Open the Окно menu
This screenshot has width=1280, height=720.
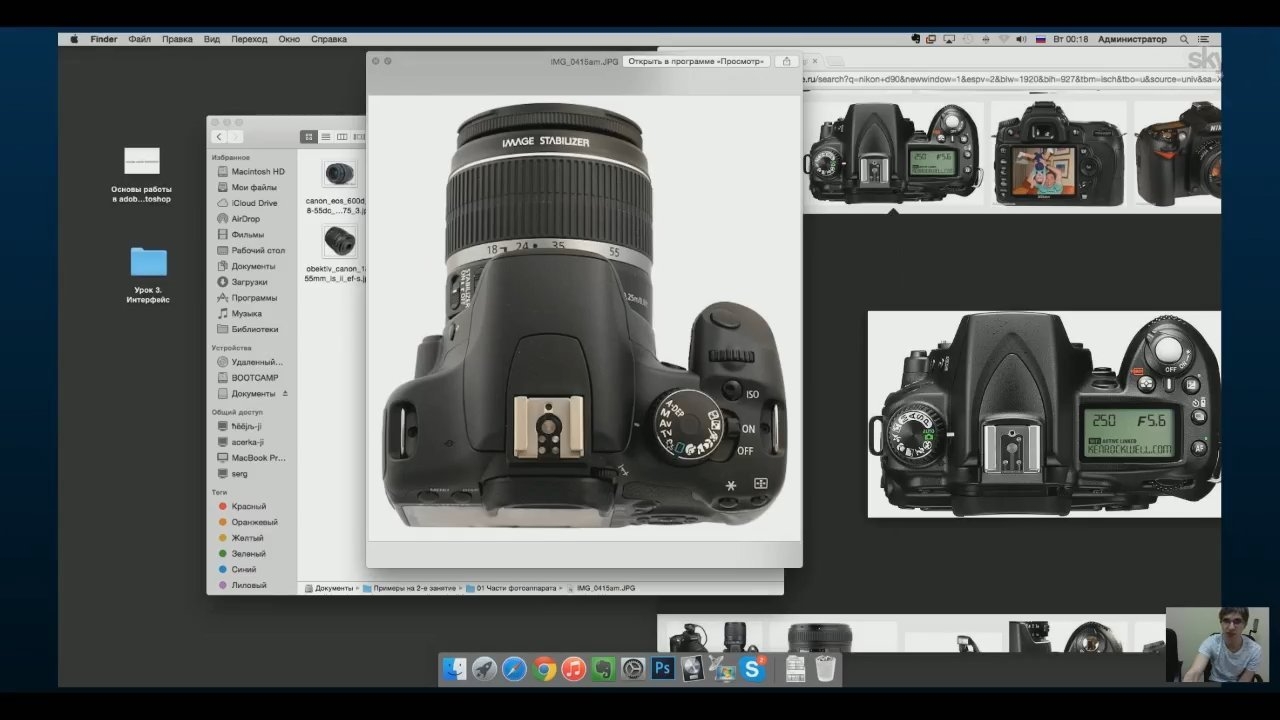(x=289, y=39)
